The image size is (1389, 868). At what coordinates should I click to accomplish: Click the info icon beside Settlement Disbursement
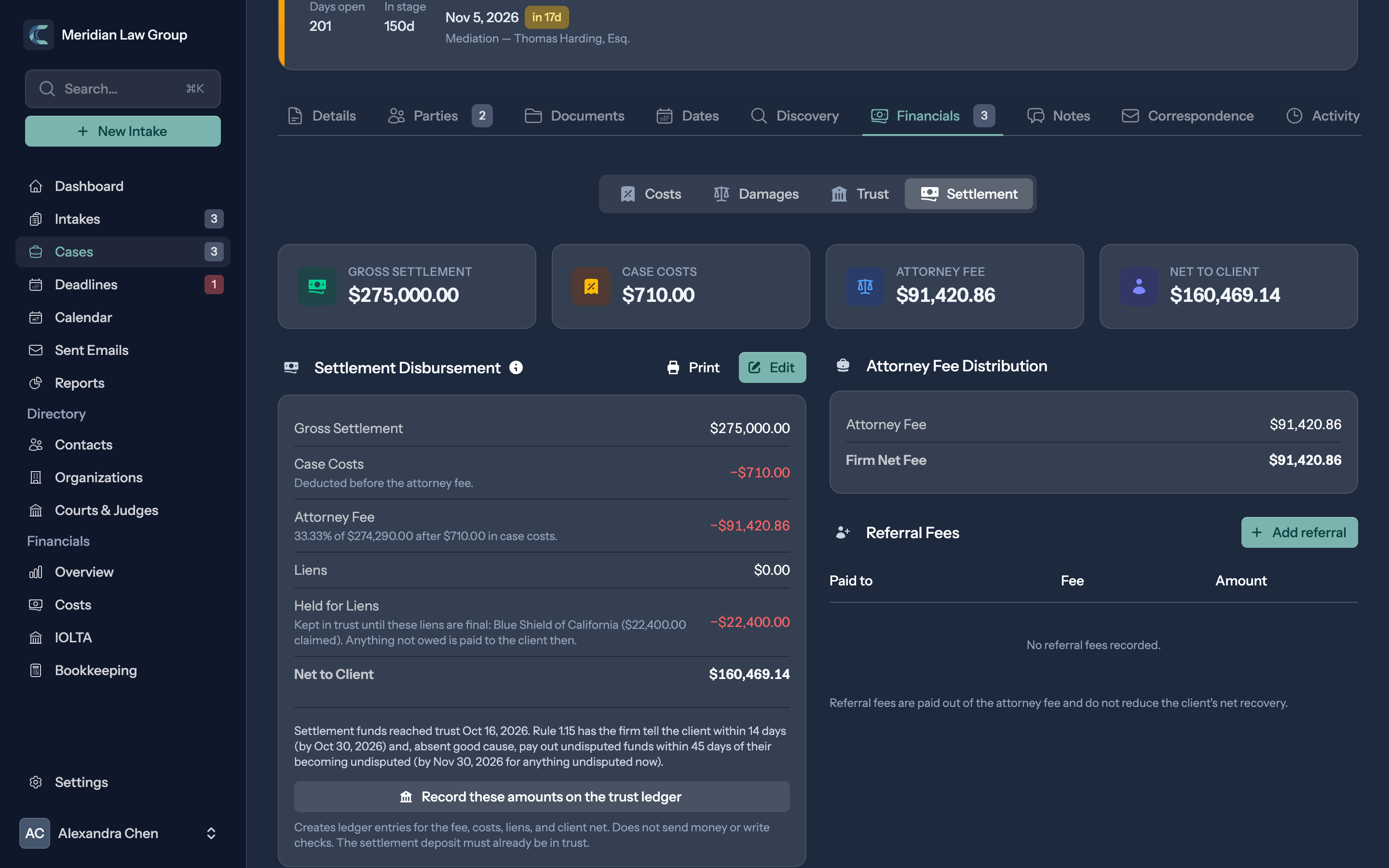[x=516, y=367]
